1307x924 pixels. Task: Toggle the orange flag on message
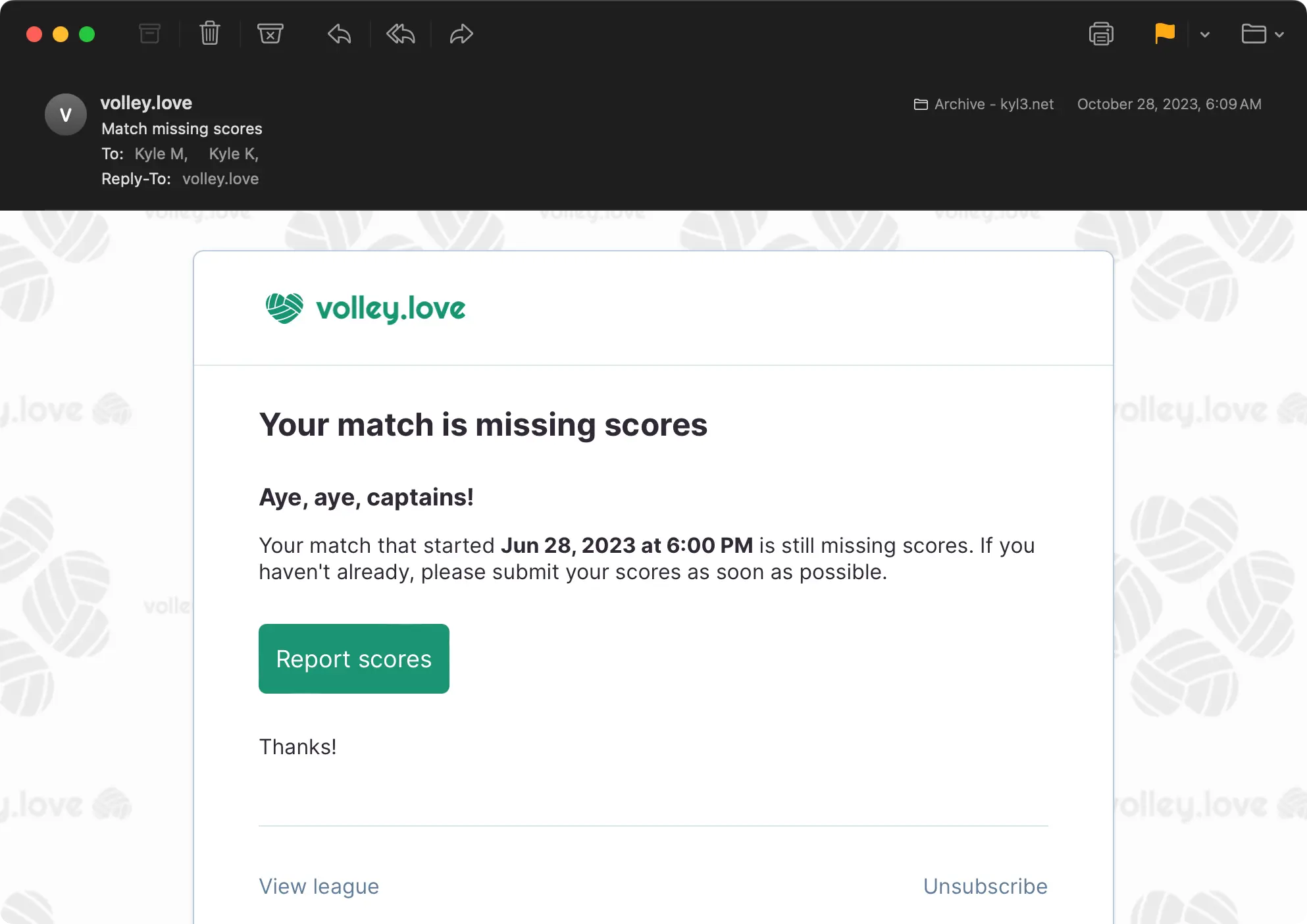click(1164, 34)
